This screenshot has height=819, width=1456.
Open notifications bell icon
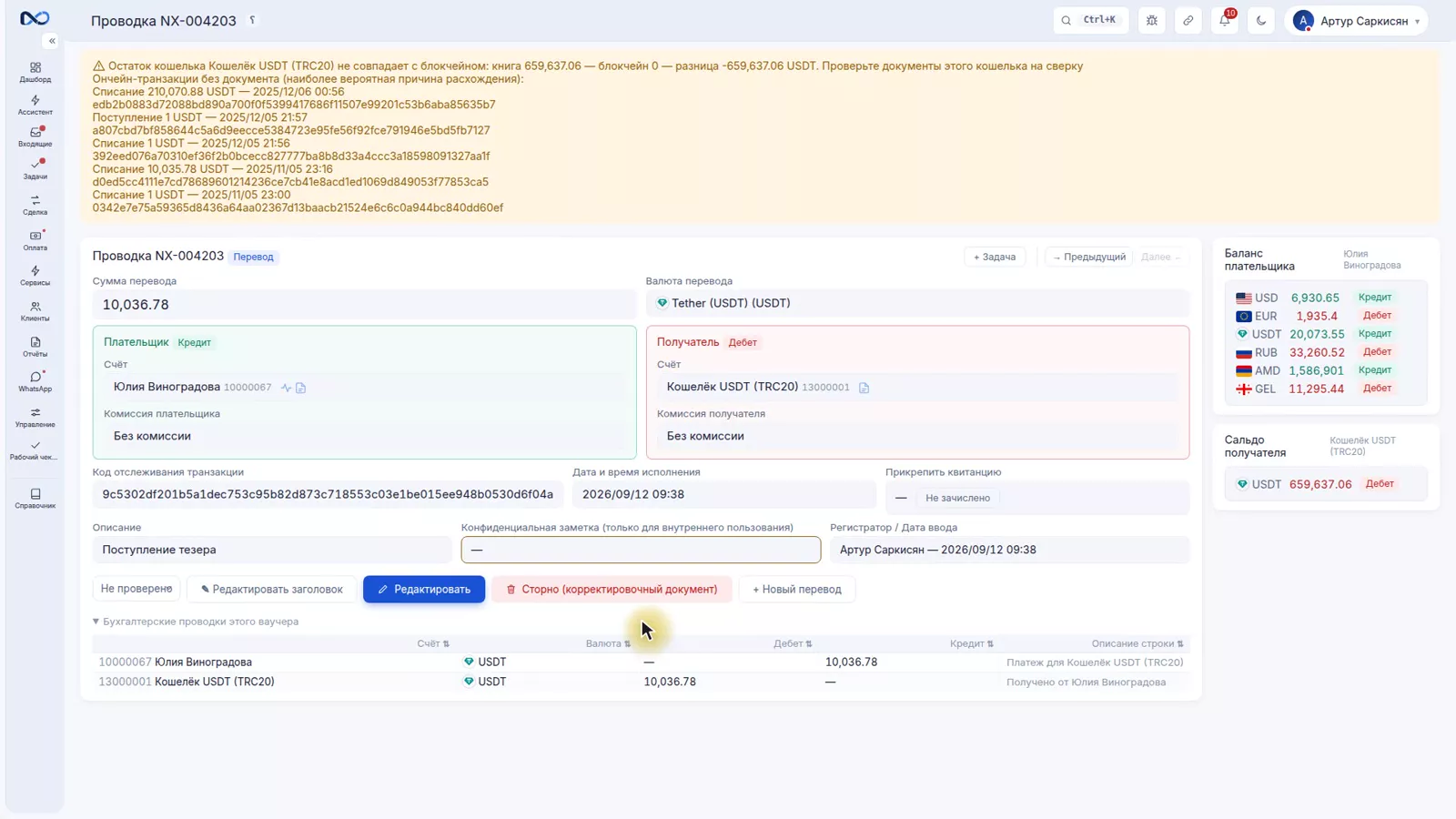click(1225, 20)
